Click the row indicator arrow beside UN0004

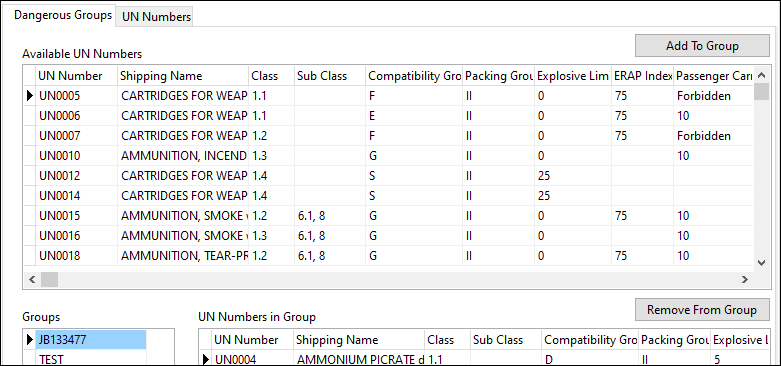click(x=206, y=360)
